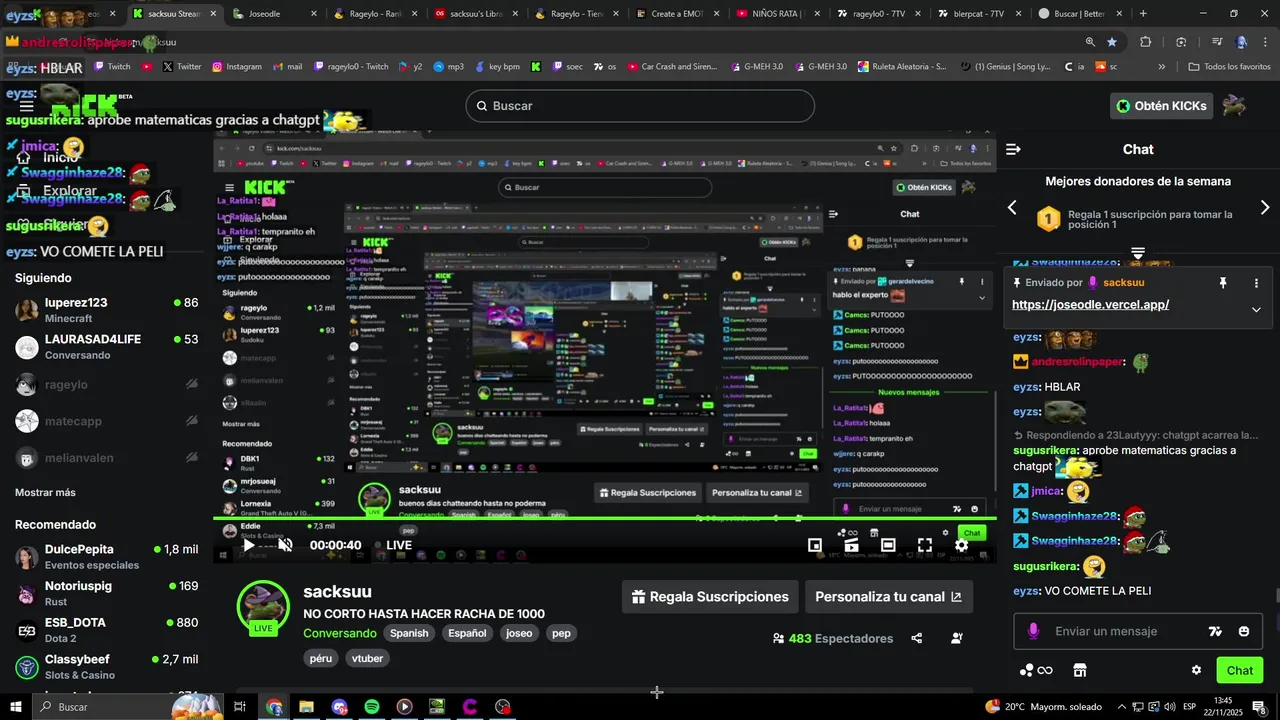Play the sacksuu stream video
Screen dimensions: 1280x720
pos(248,545)
